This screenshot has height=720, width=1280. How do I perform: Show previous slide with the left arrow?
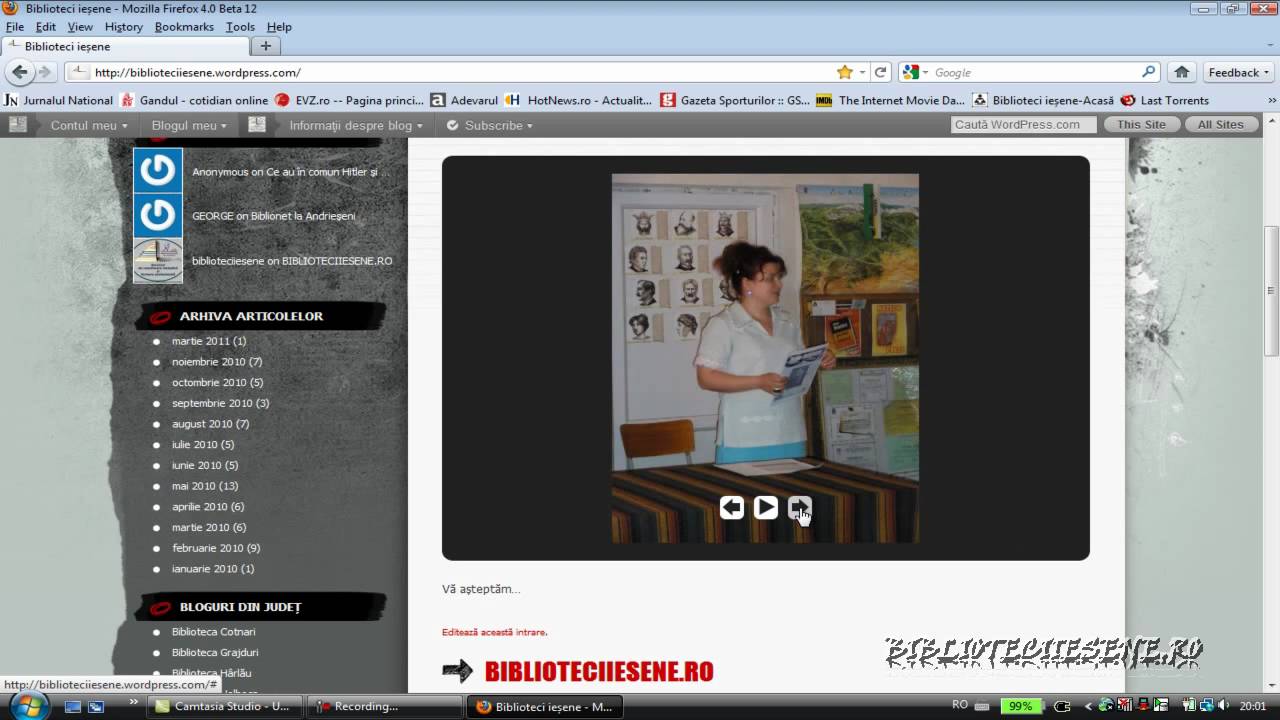732,507
